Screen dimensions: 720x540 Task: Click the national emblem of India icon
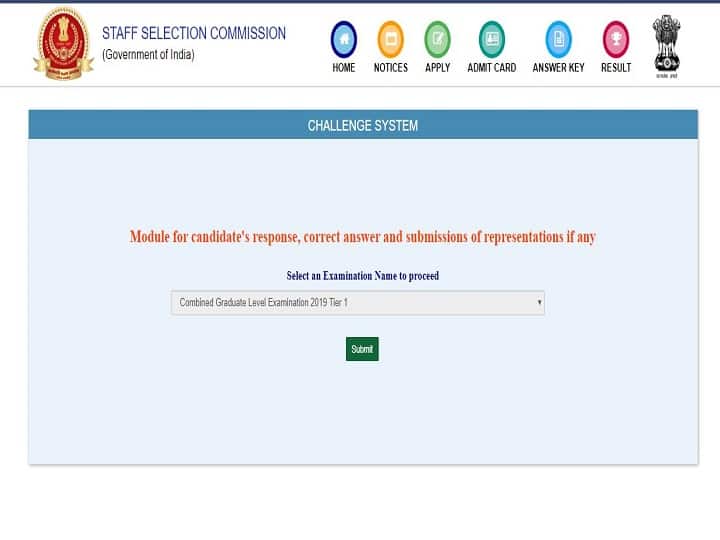click(x=667, y=45)
